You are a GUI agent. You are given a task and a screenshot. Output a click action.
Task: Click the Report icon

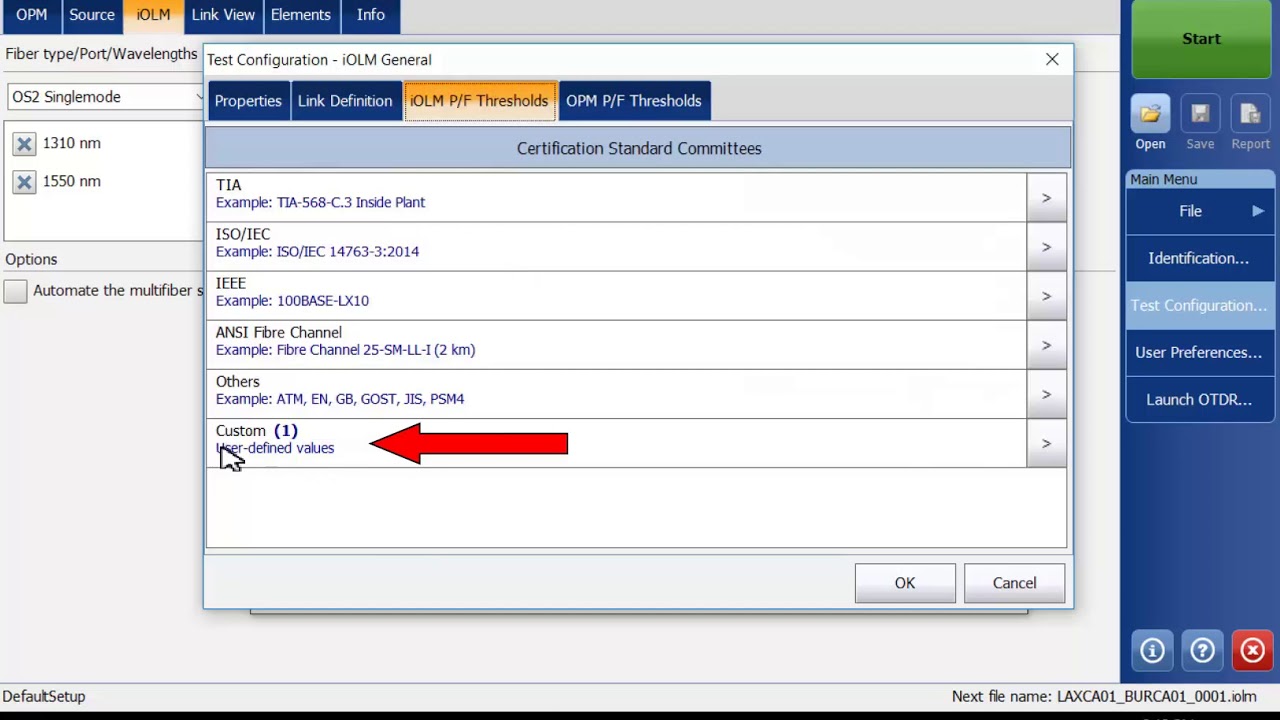pos(1250,115)
